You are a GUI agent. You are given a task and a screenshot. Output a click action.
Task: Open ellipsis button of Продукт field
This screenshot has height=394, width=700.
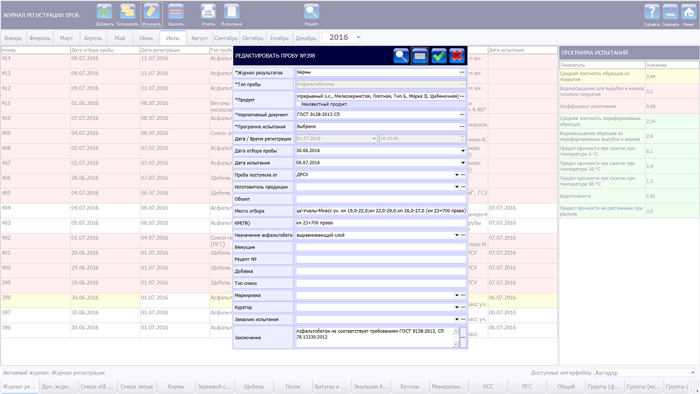(x=462, y=96)
